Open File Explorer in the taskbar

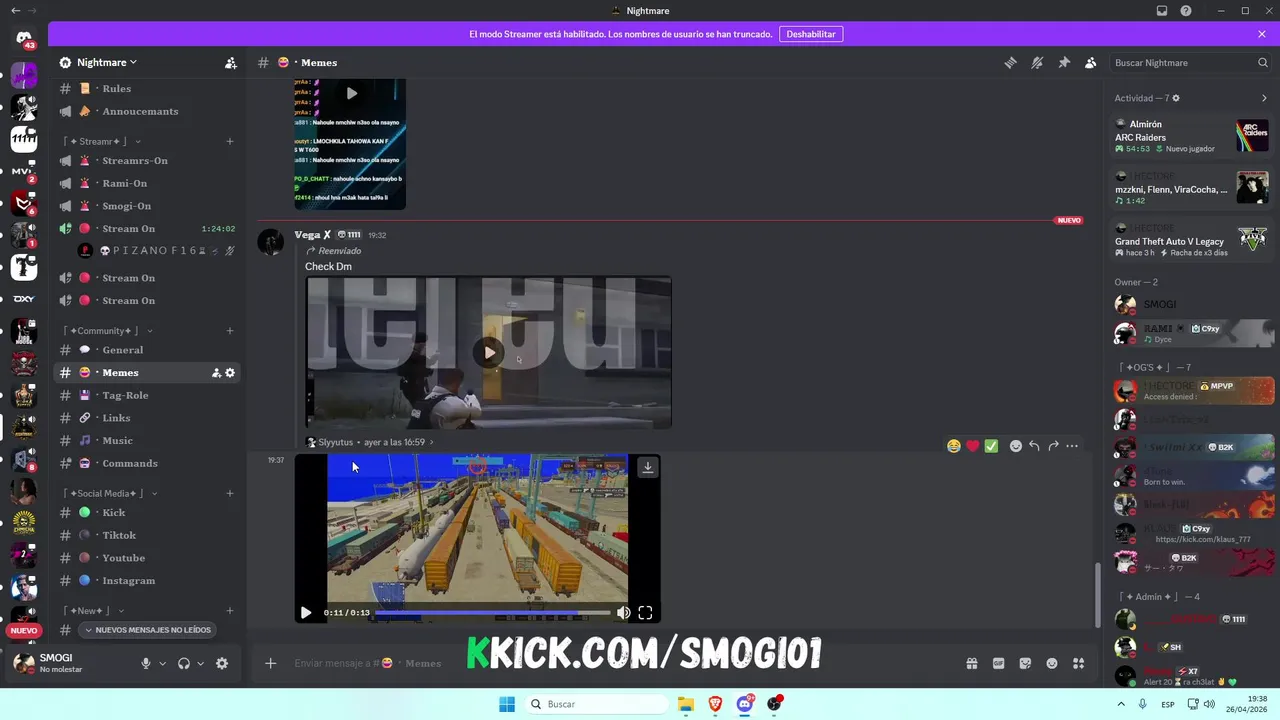point(686,704)
